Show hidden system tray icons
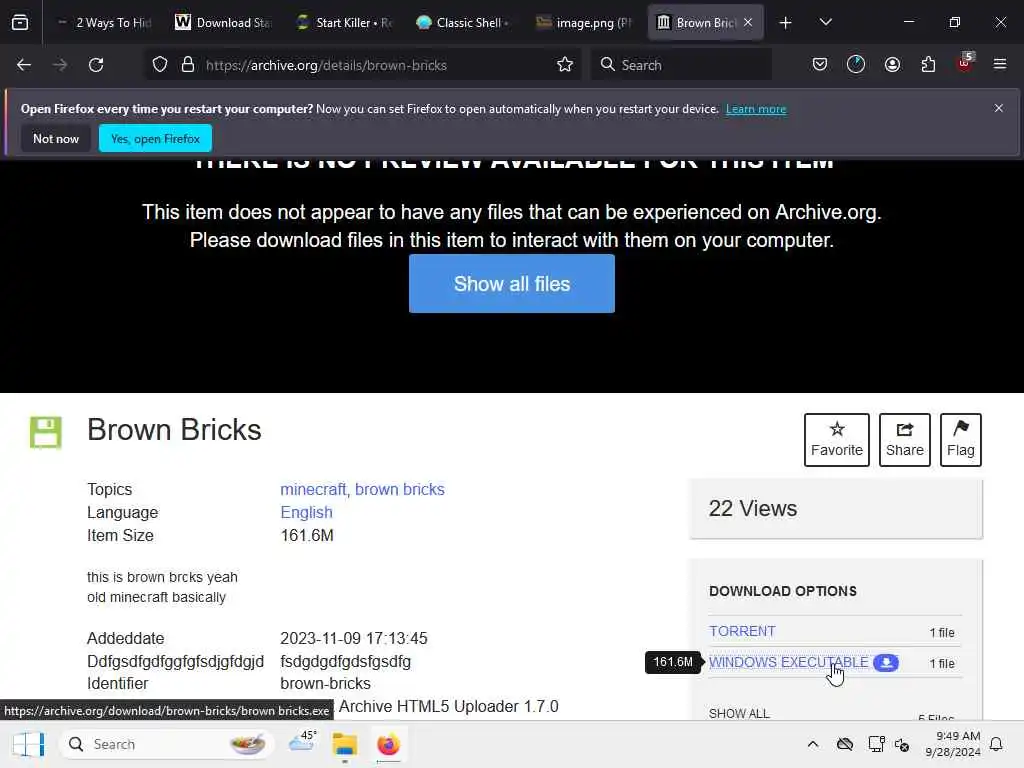 click(x=812, y=744)
